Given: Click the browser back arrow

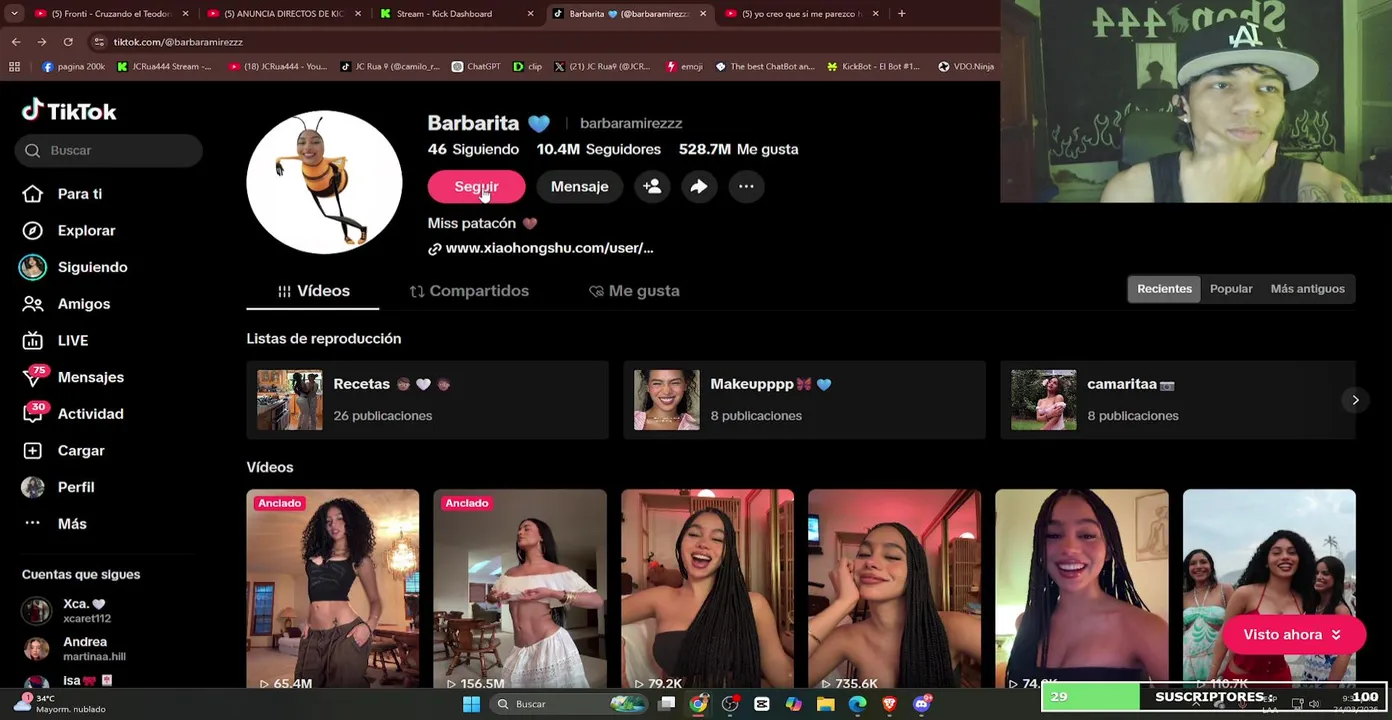Looking at the screenshot, I should coord(16,42).
